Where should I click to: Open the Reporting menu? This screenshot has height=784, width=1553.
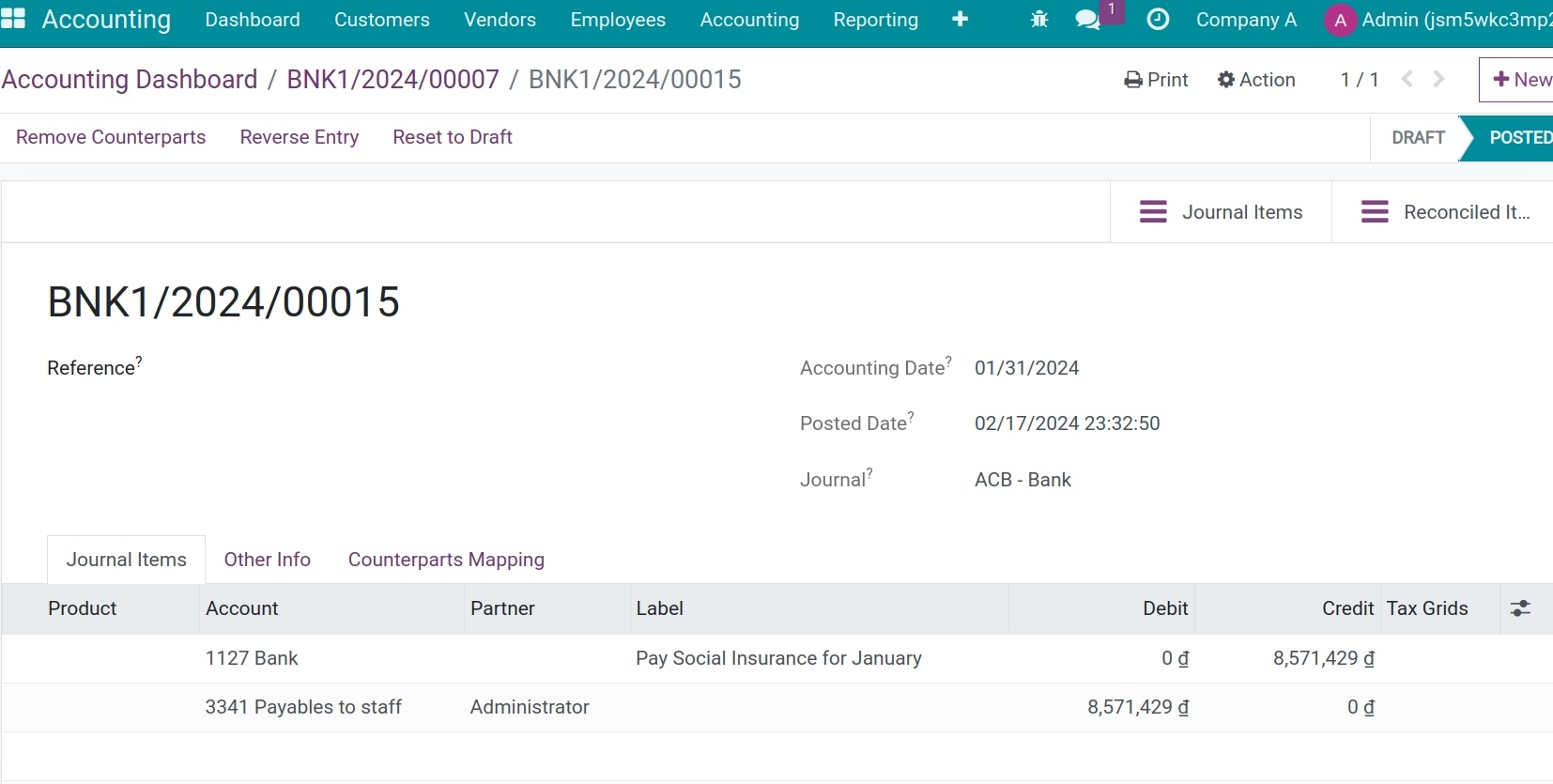click(x=876, y=20)
